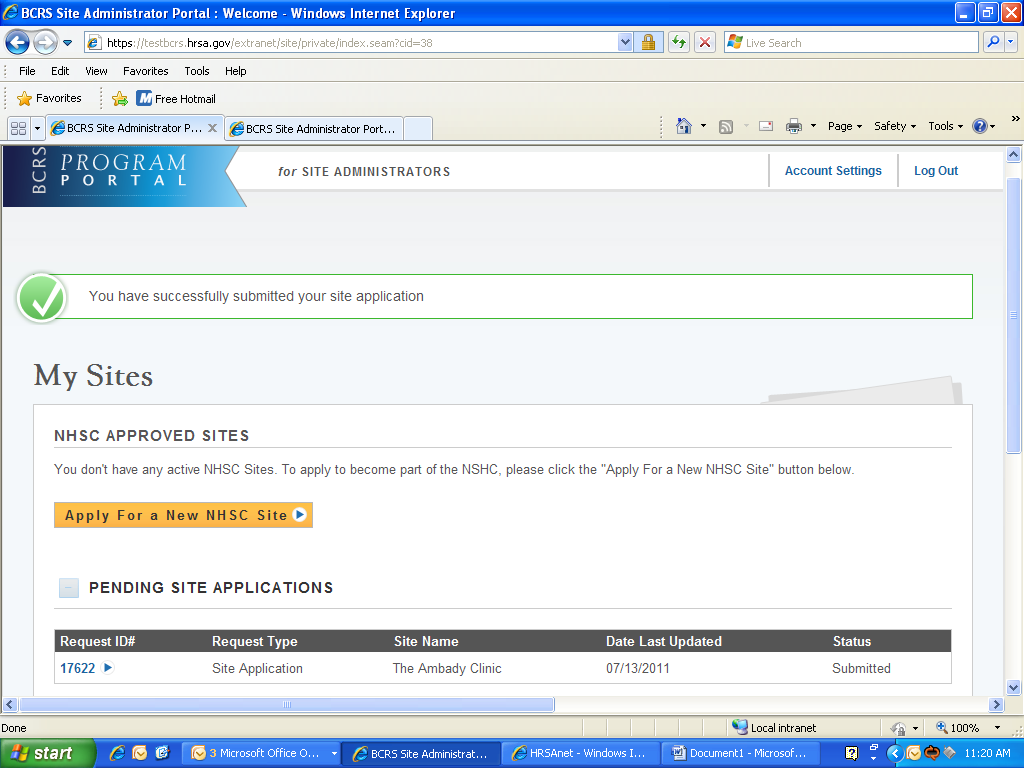The width and height of the screenshot is (1024, 768).
Task: Expand the zoom level 100% dropdown
Action: 996,728
